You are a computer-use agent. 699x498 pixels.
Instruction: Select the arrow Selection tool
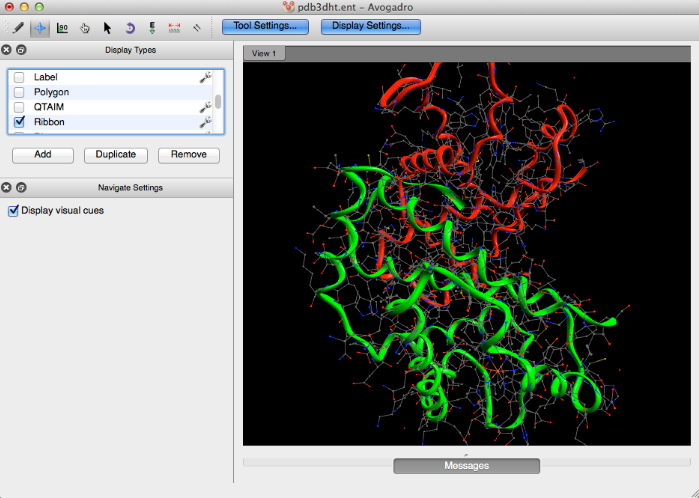(107, 27)
